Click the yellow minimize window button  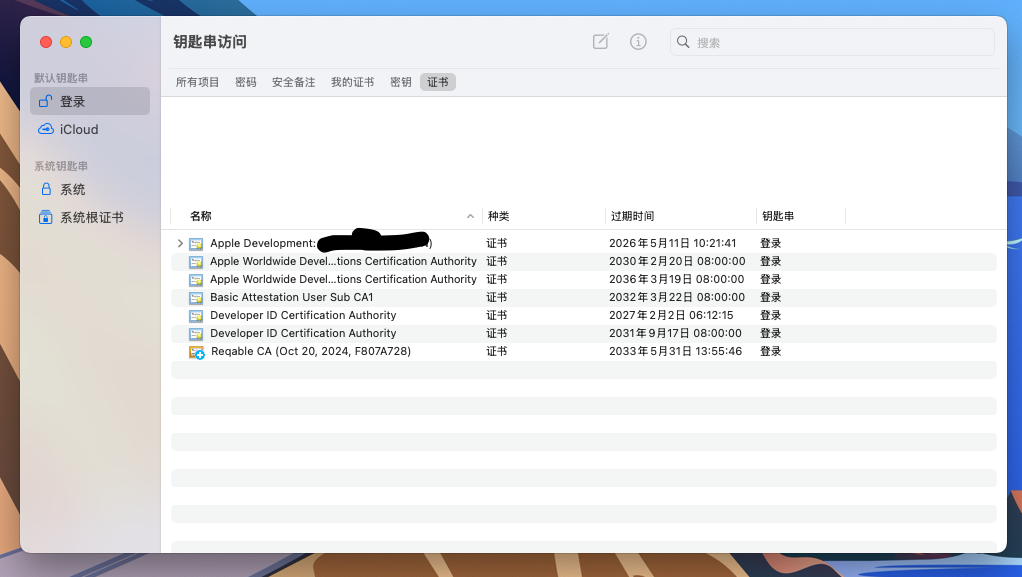coord(66,42)
